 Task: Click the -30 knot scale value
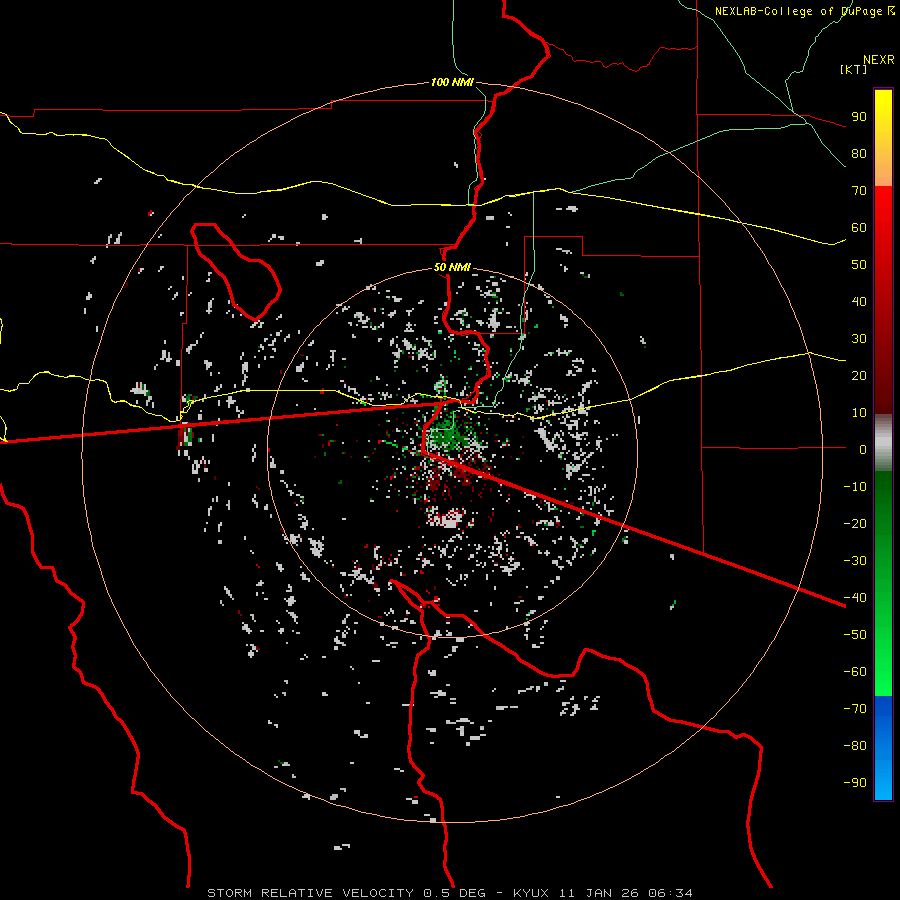855,561
